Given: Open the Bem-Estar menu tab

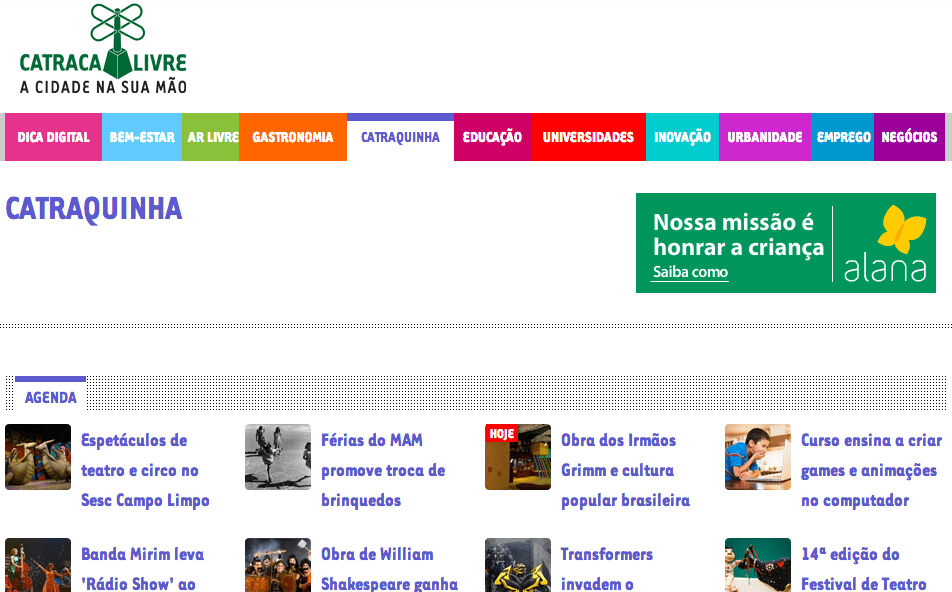Looking at the screenshot, I should coord(142,137).
